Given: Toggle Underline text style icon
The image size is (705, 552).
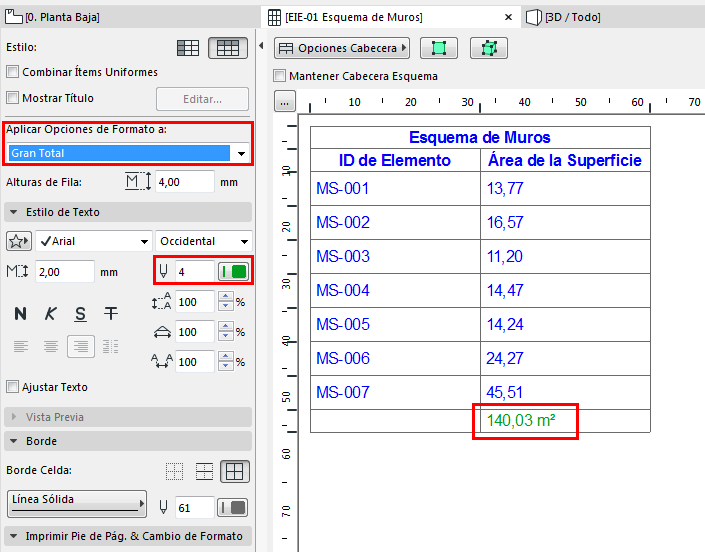Looking at the screenshot, I should pos(80,314).
